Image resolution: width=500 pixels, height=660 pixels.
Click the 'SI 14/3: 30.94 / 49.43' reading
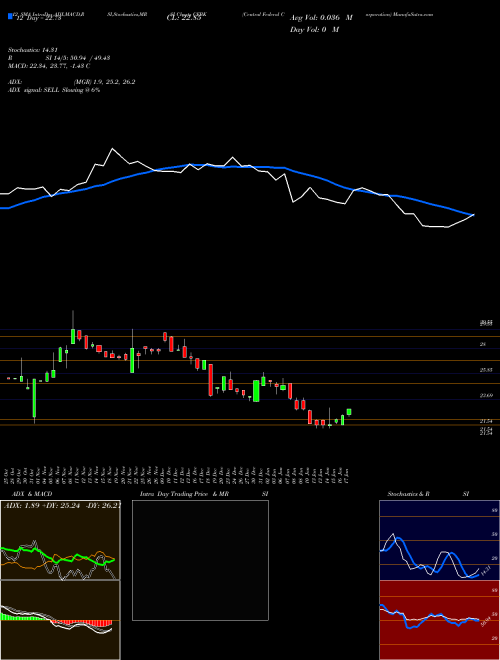coord(78,58)
